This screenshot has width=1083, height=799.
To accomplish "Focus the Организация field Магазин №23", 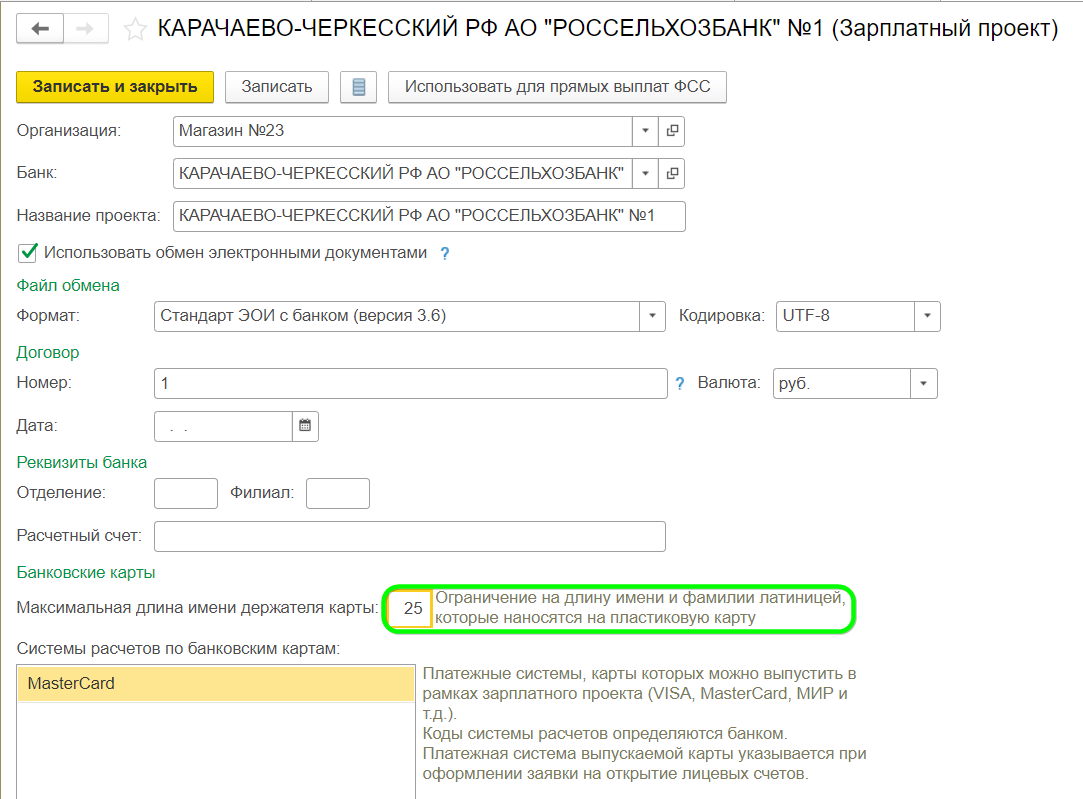I will pyautogui.click(x=403, y=131).
